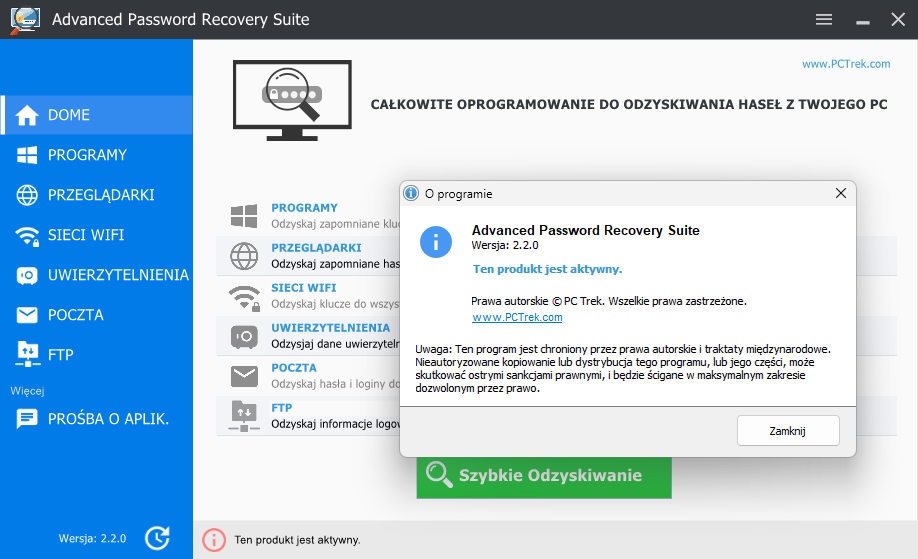Click the blue info icon in dialog

click(x=436, y=242)
